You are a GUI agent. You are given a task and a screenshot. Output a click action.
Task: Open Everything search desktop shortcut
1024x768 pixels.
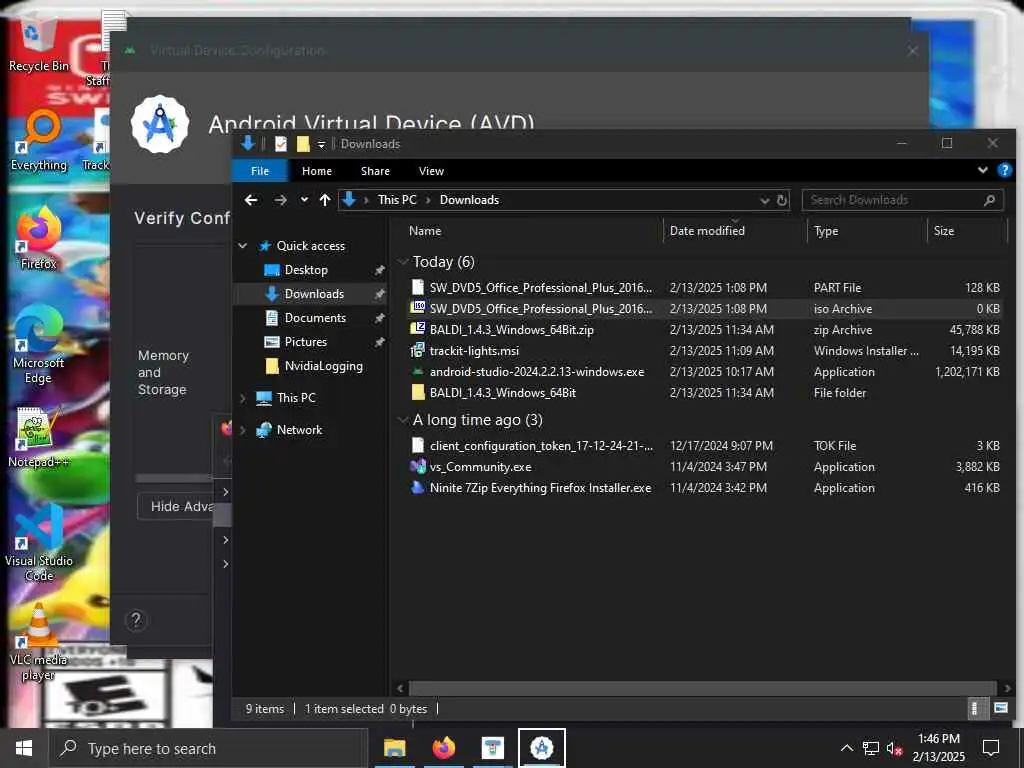pyautogui.click(x=39, y=140)
